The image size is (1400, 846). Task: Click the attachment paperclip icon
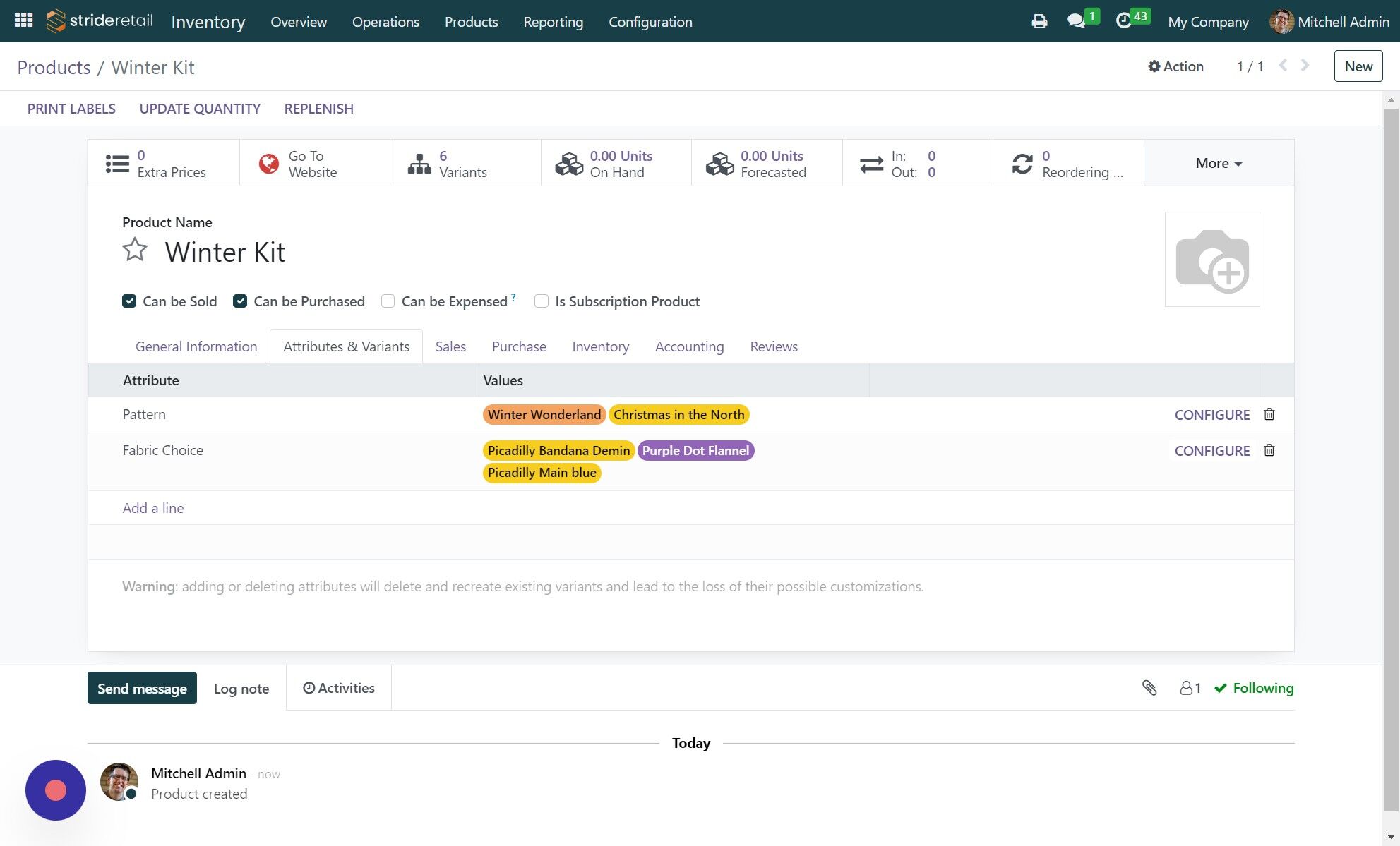(x=1149, y=688)
